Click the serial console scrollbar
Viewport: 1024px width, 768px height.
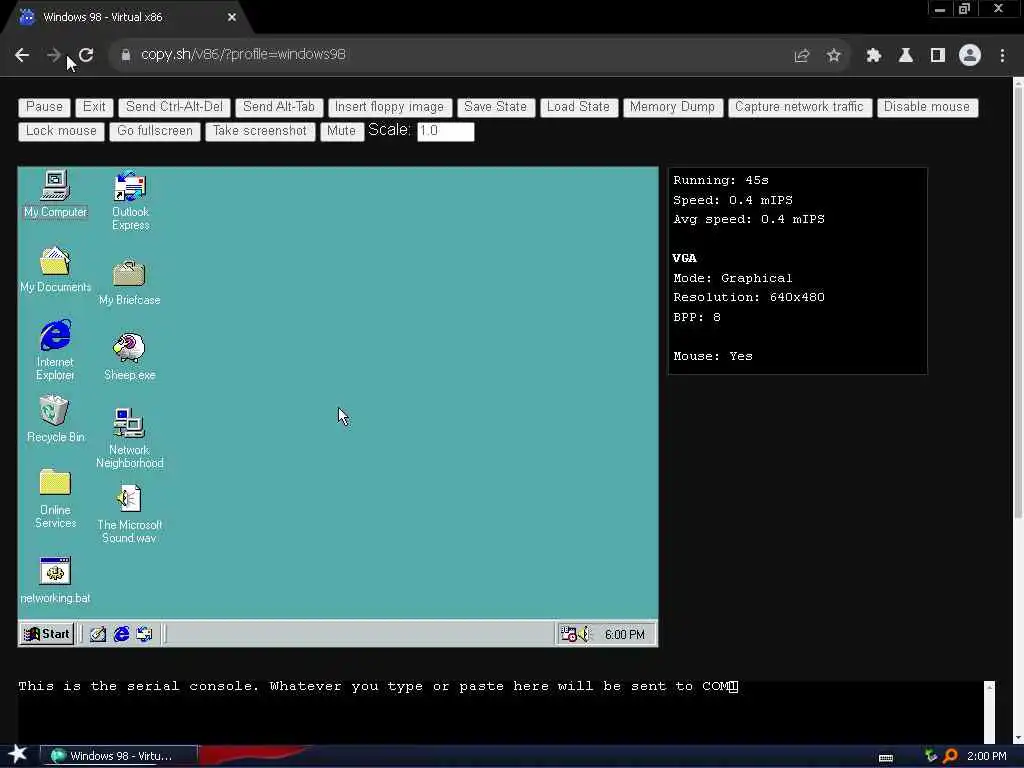(x=989, y=712)
